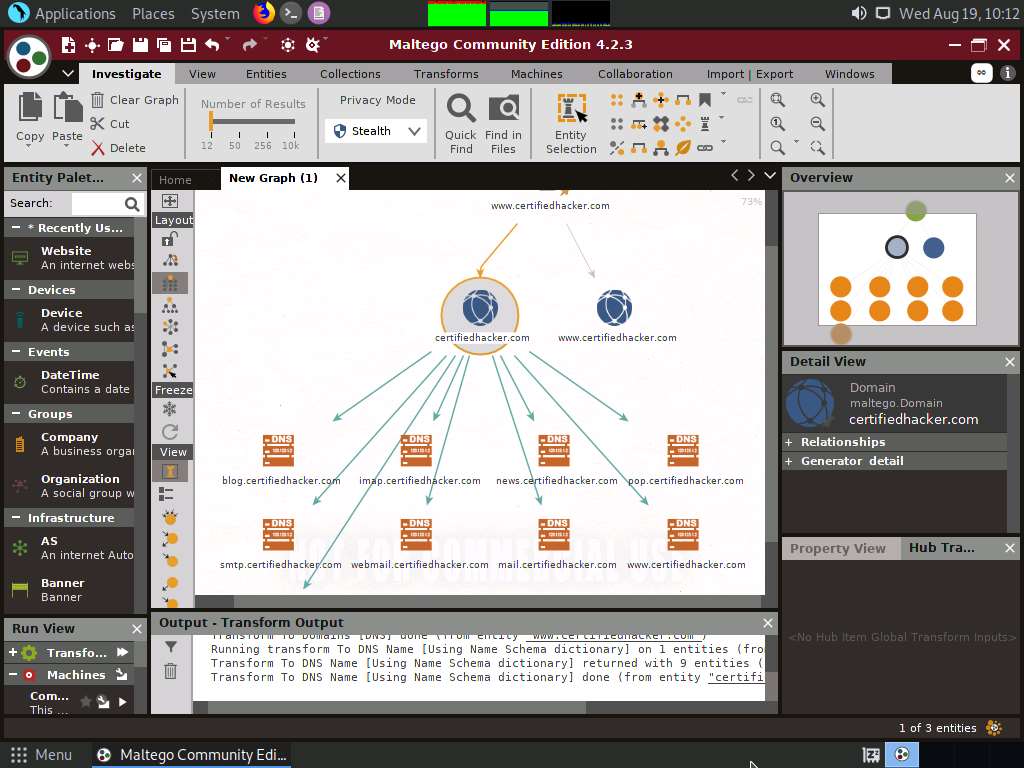Click the Zoom to Fit magnifier icon
Screen dimensions: 1024x768
pyautogui.click(x=777, y=100)
